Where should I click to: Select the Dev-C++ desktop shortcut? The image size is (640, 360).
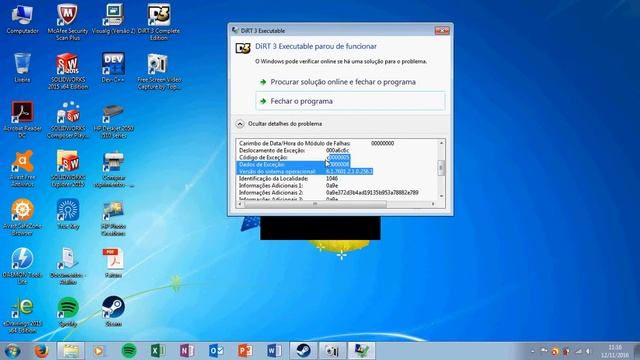(x=113, y=68)
